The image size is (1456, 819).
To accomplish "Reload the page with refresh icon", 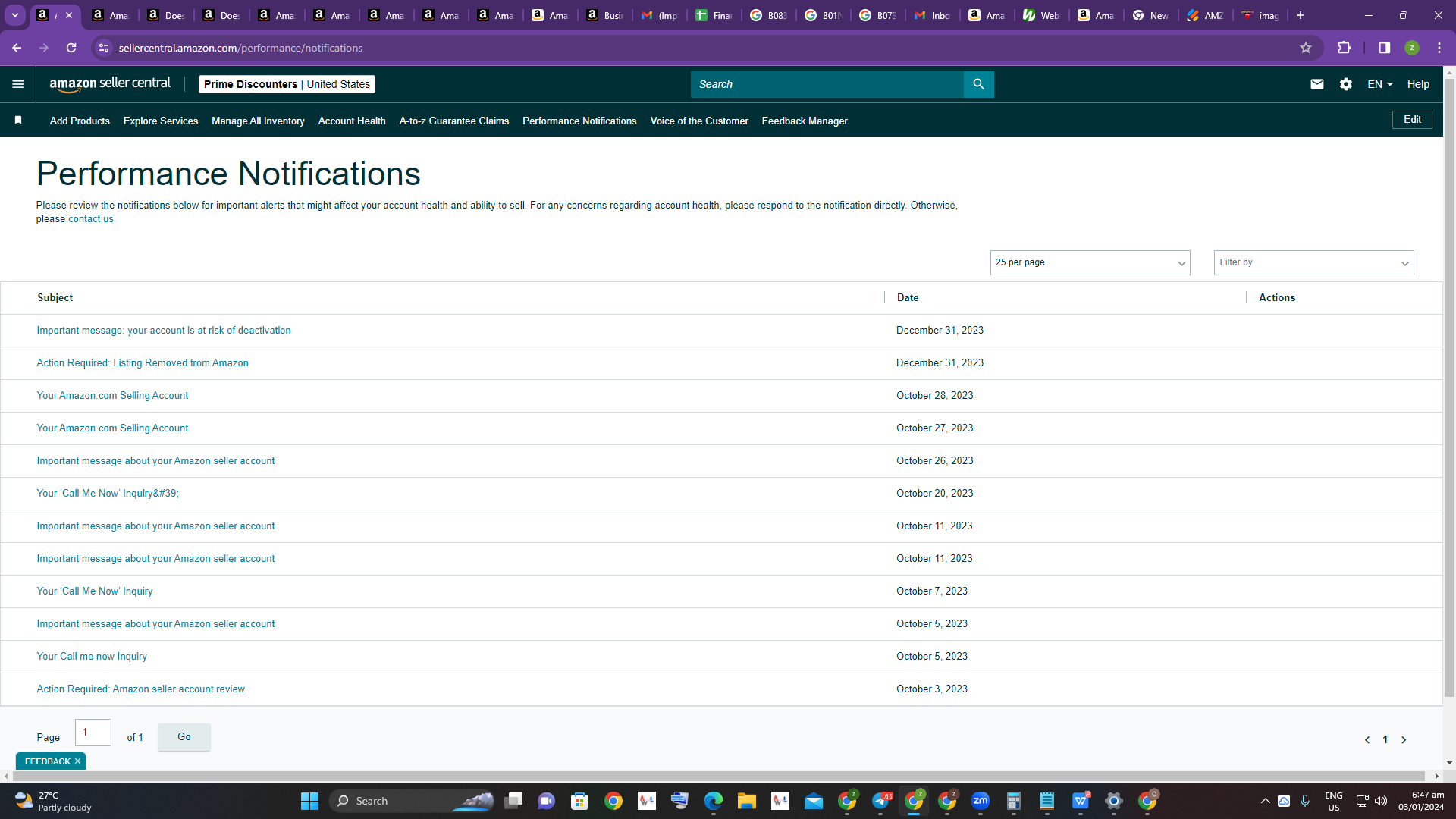I will tap(71, 48).
